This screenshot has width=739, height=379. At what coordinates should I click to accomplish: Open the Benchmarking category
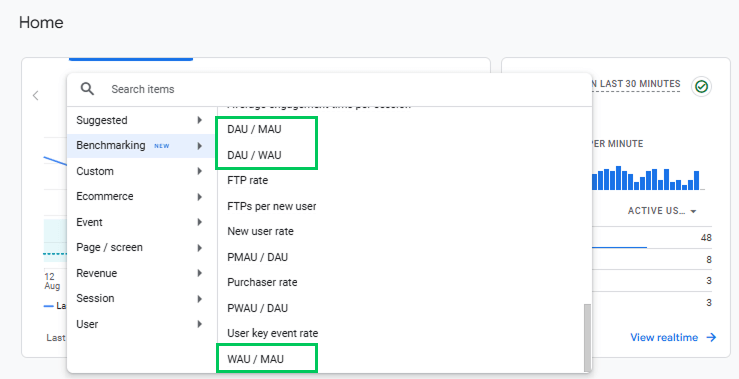pyautogui.click(x=141, y=146)
